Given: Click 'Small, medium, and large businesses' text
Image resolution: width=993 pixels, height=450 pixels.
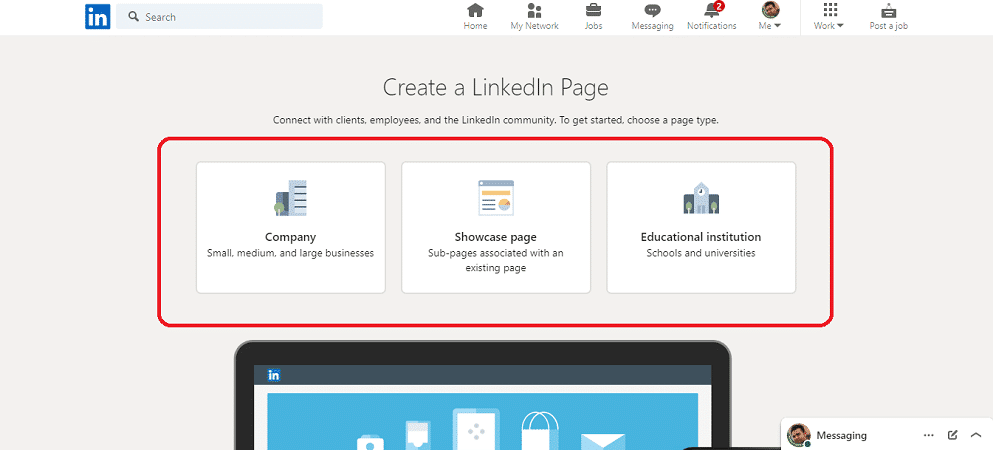Looking at the screenshot, I should 291,253.
